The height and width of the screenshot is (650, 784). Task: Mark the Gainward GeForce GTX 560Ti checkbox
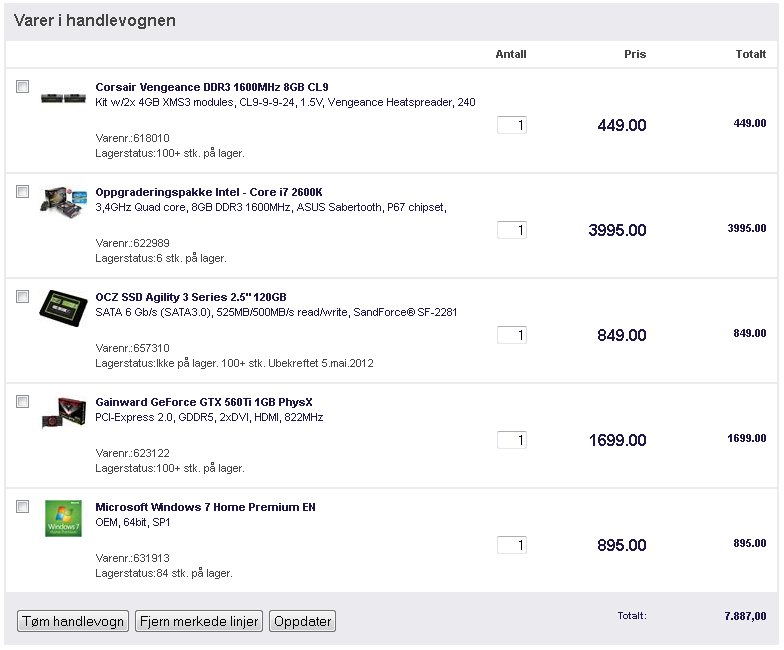(x=22, y=402)
